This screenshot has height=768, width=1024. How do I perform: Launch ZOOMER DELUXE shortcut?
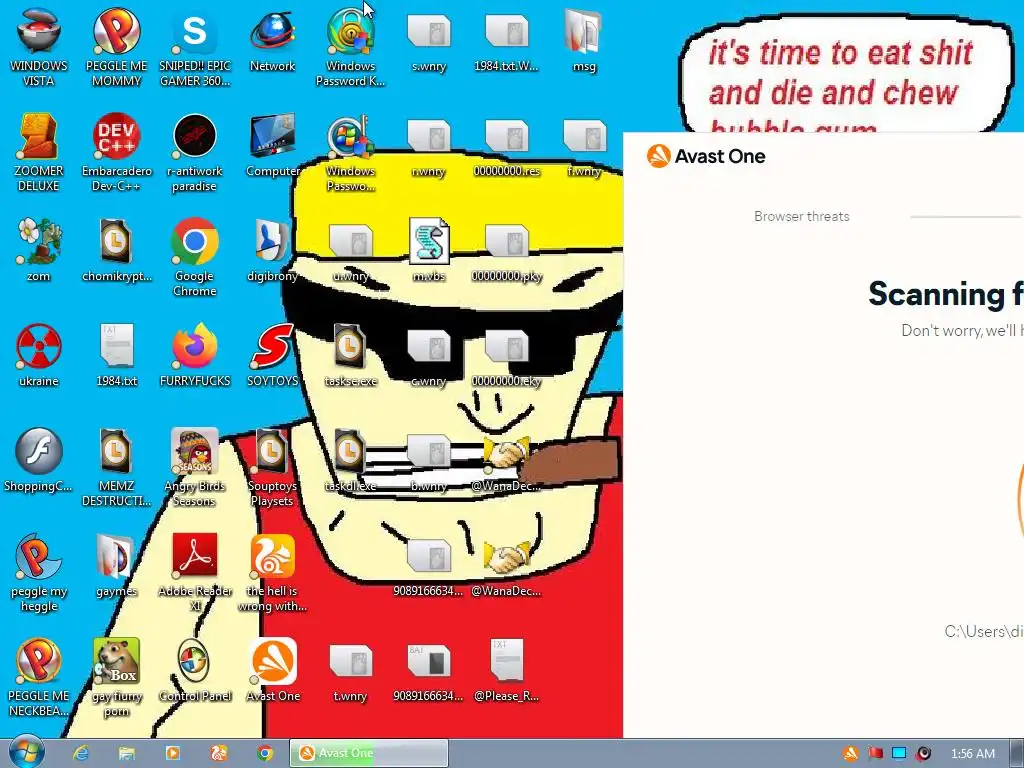tap(39, 152)
